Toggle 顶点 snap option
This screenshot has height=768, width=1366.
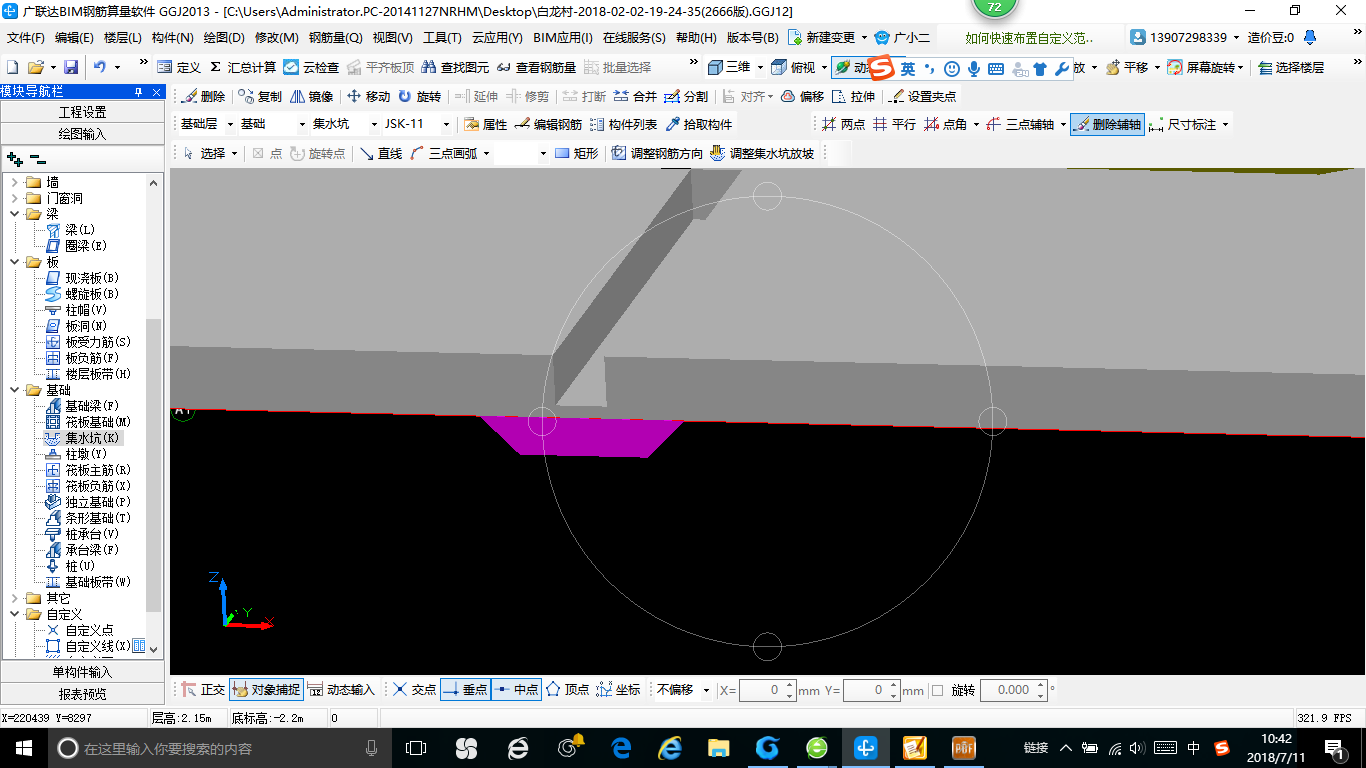[x=567, y=690]
